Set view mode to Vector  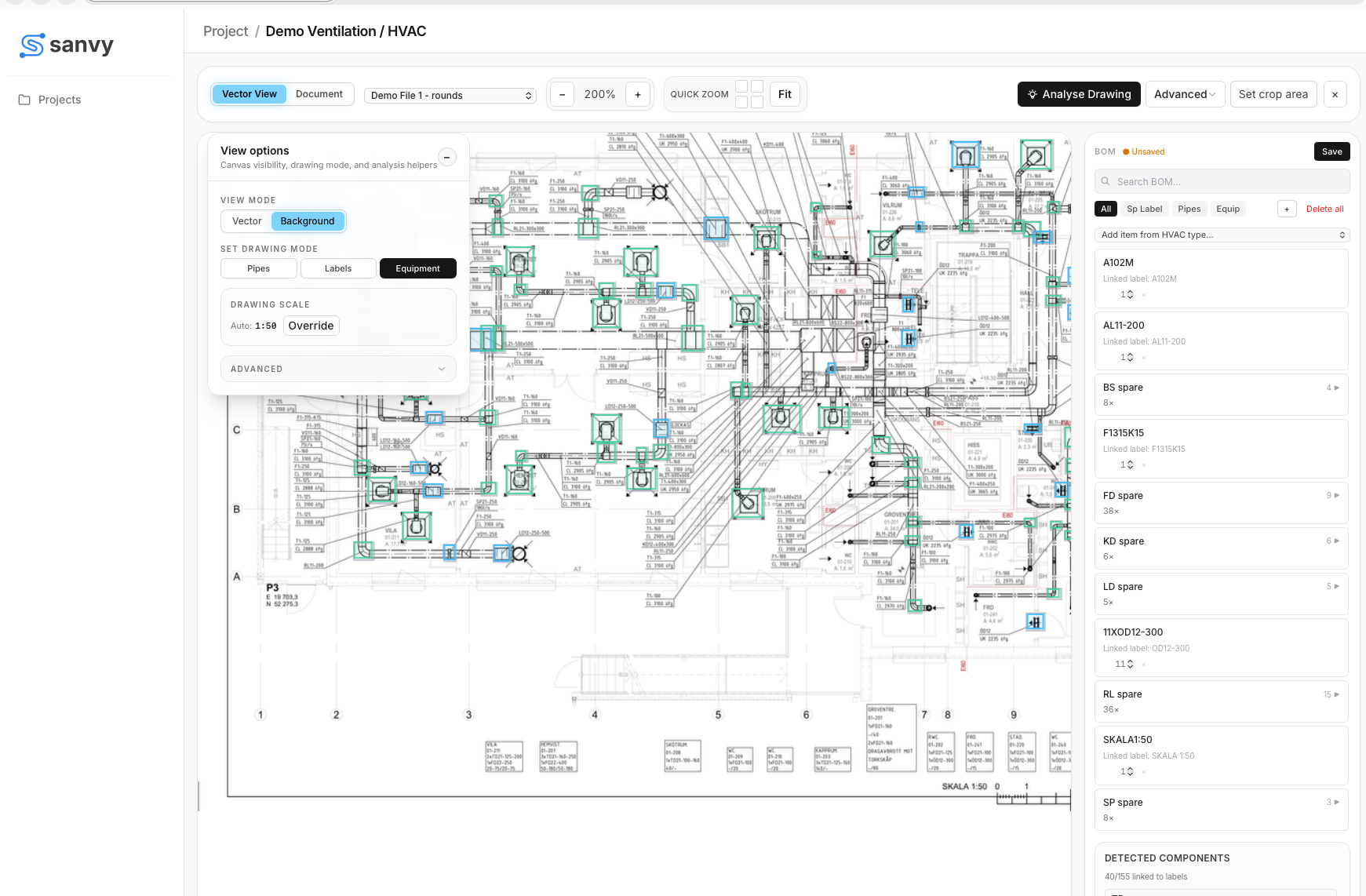tap(246, 221)
